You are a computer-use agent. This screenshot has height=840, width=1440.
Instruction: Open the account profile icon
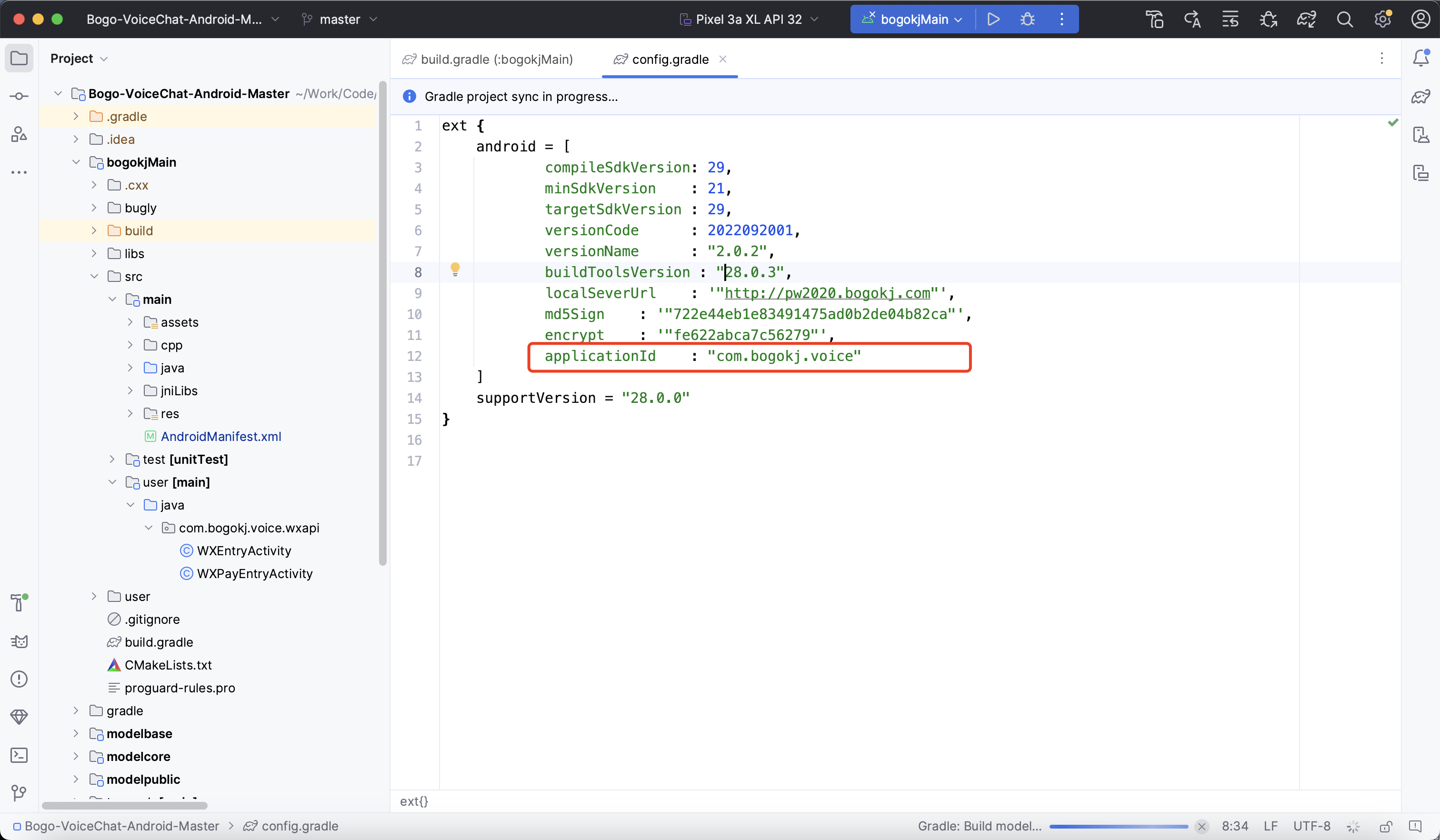click(1420, 20)
